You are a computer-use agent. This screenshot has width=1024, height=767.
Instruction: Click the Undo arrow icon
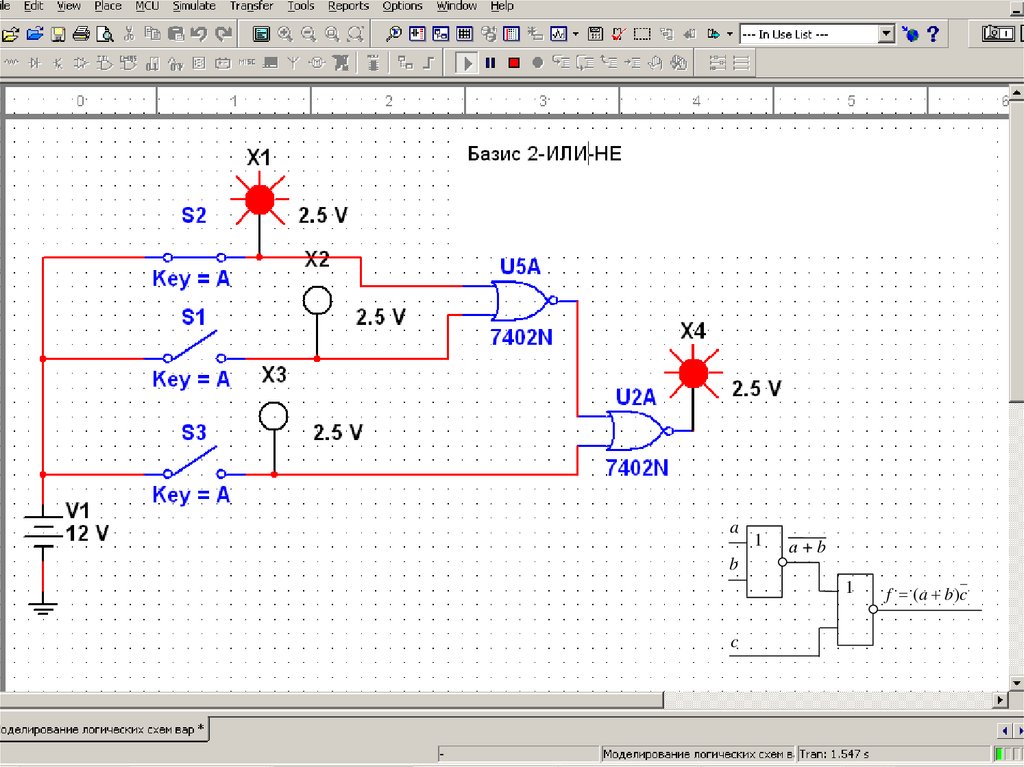coord(200,34)
